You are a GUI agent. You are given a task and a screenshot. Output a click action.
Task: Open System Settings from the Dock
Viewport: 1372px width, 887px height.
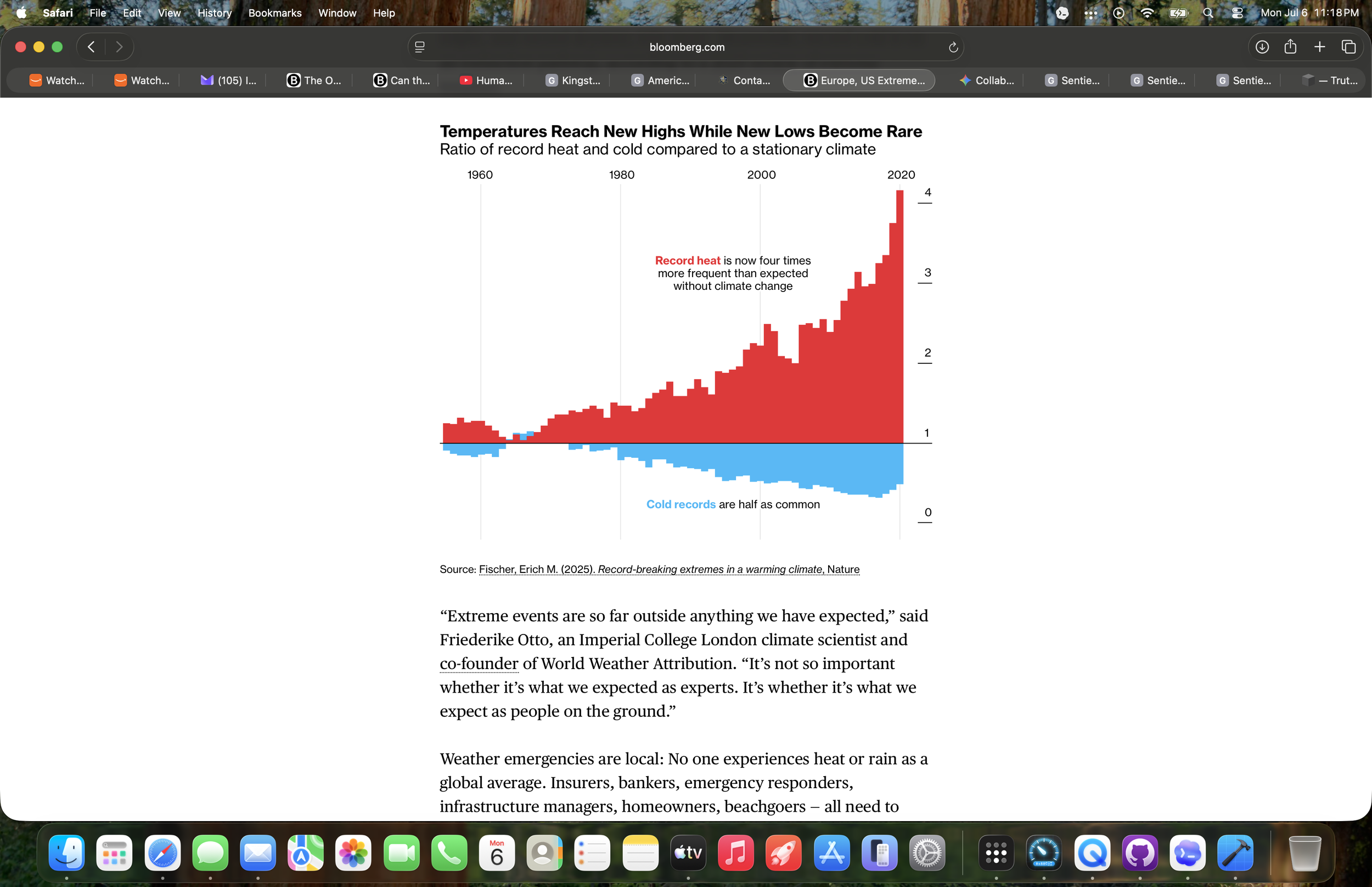coord(927,852)
